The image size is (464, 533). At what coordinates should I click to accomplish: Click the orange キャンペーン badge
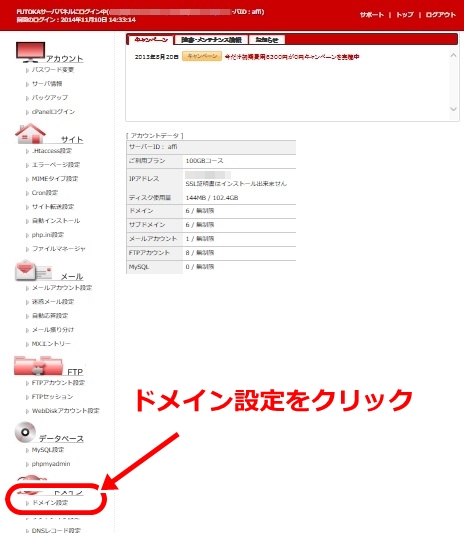pyautogui.click(x=202, y=56)
